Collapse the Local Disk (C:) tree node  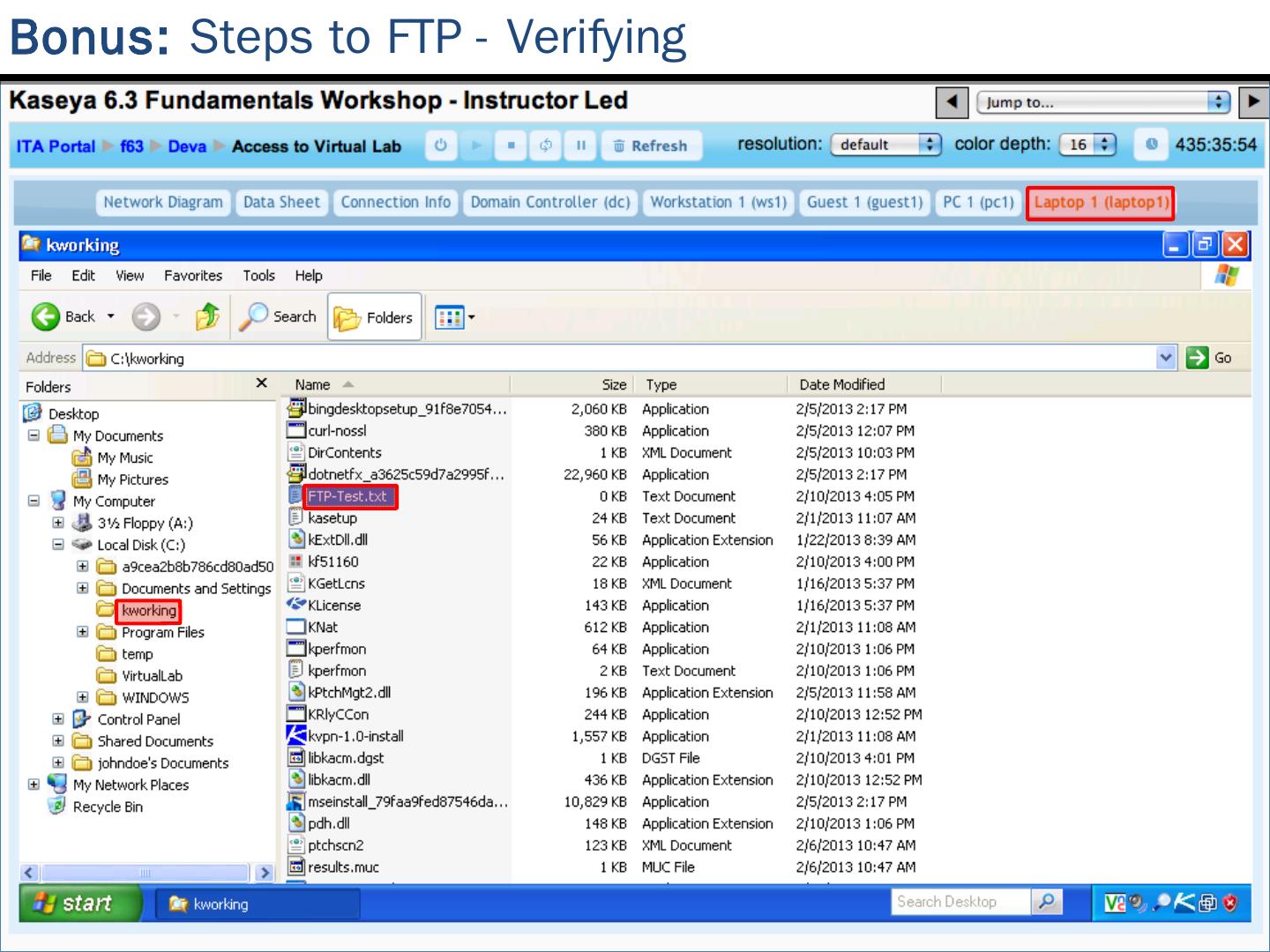tap(58, 545)
